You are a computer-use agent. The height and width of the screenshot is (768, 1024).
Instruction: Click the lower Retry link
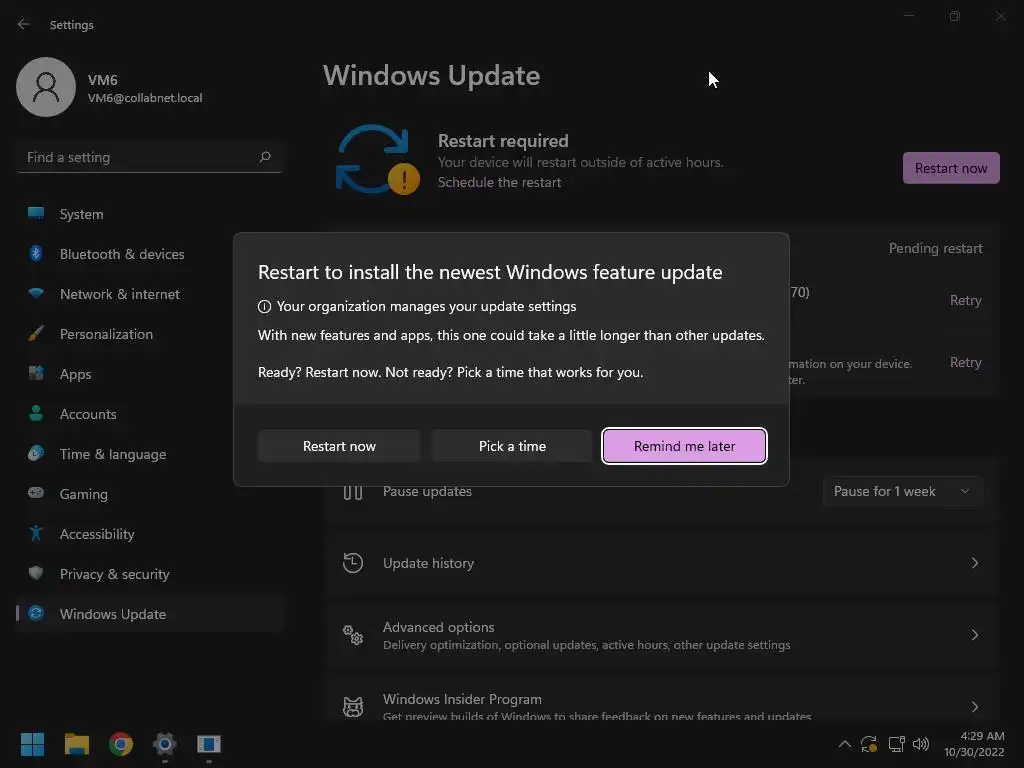coord(965,362)
